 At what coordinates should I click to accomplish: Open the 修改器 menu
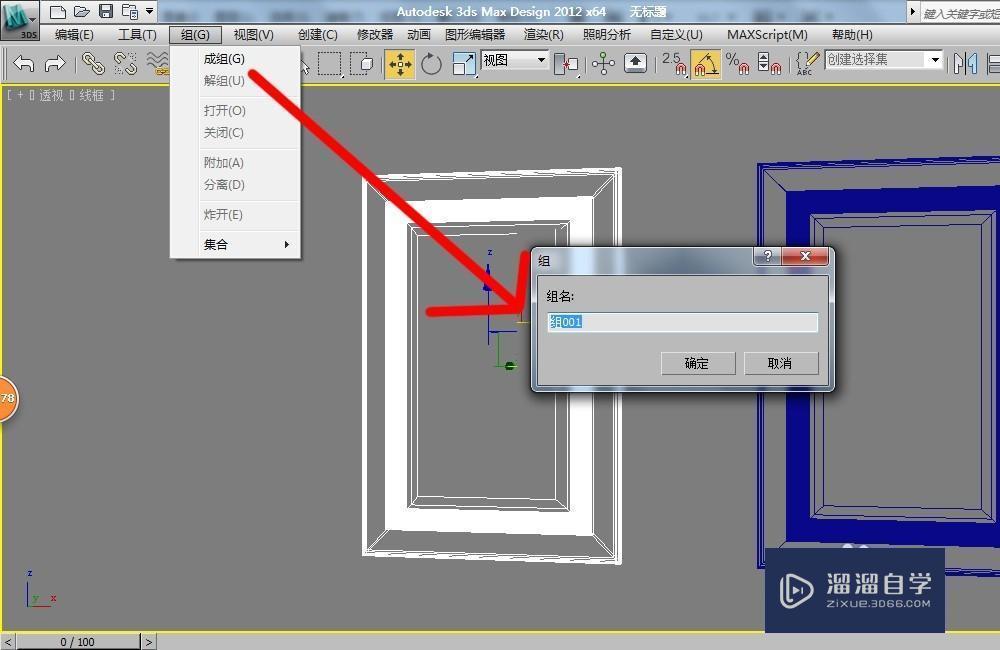[375, 34]
